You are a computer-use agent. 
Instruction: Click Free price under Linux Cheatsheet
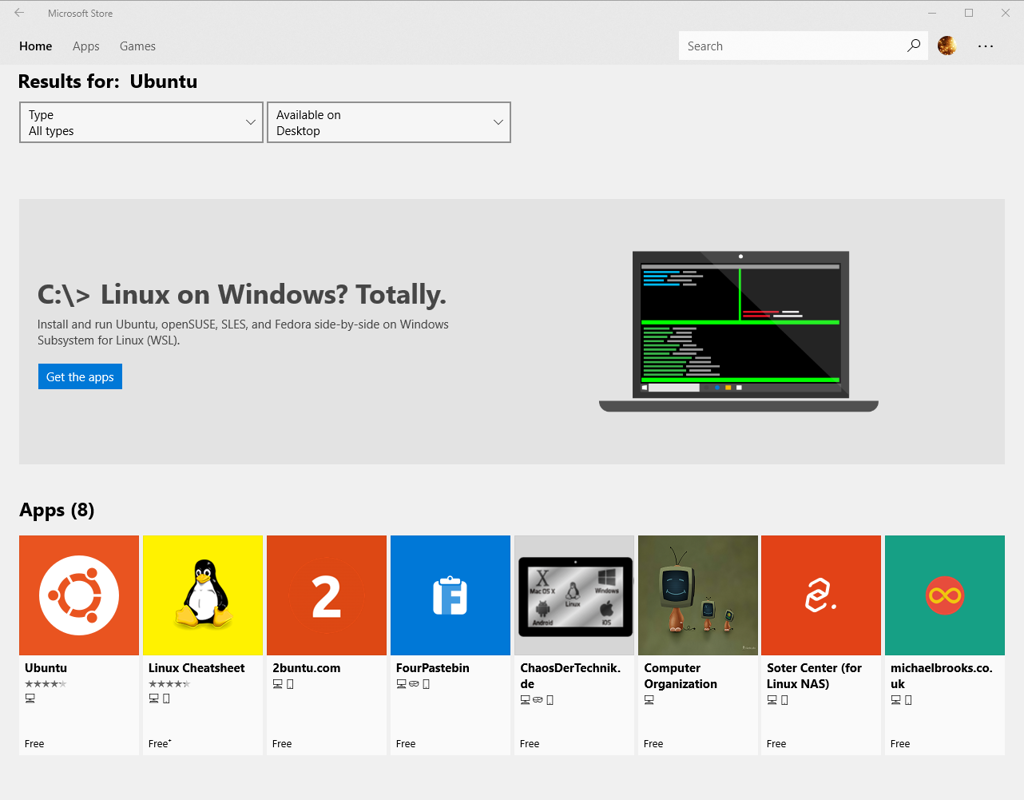pyautogui.click(x=159, y=744)
